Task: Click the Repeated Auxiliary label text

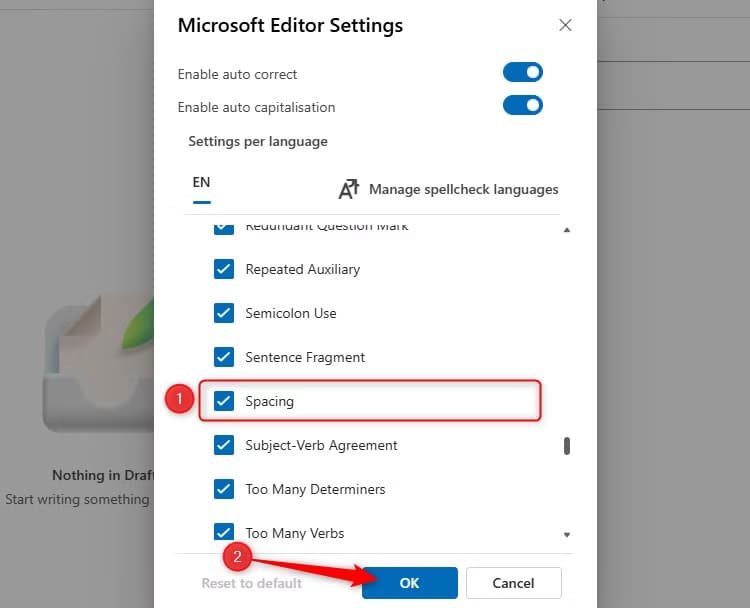Action: click(302, 269)
